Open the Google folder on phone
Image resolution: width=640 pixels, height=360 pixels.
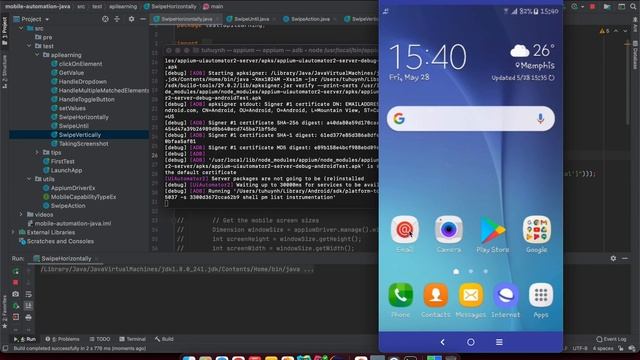pyautogui.click(x=537, y=230)
